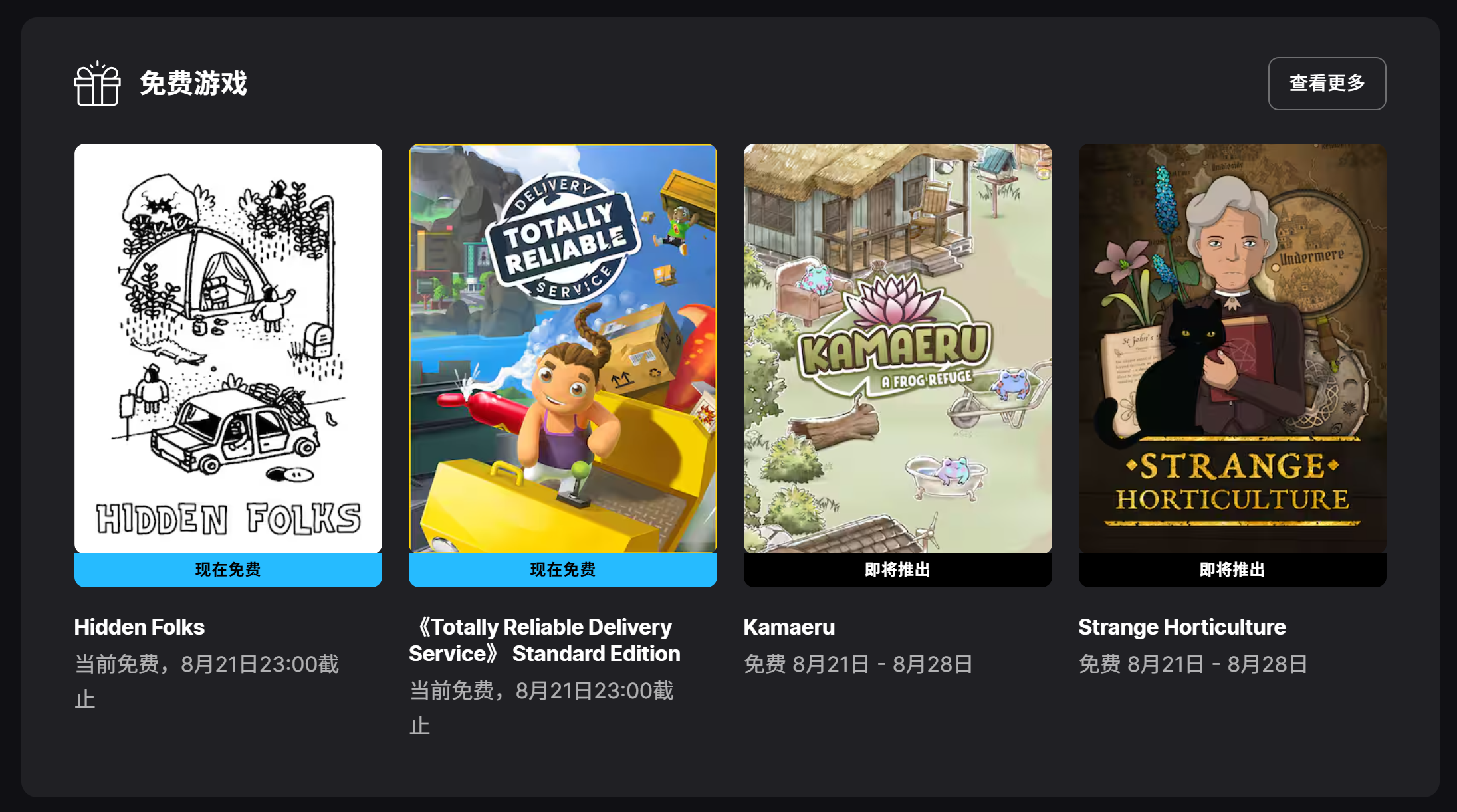
Task: Open Totally Reliable Delivery Service Standard Edition title
Action: pos(544,640)
